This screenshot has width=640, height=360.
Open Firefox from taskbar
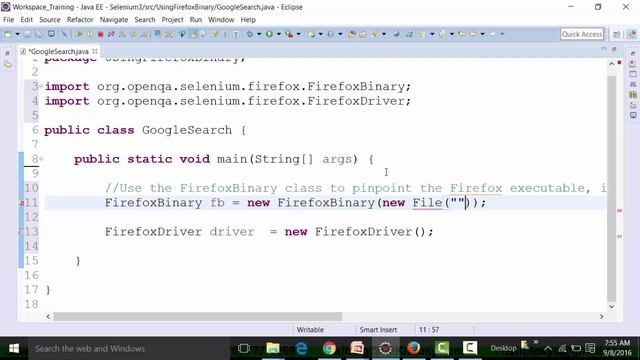click(x=413, y=348)
